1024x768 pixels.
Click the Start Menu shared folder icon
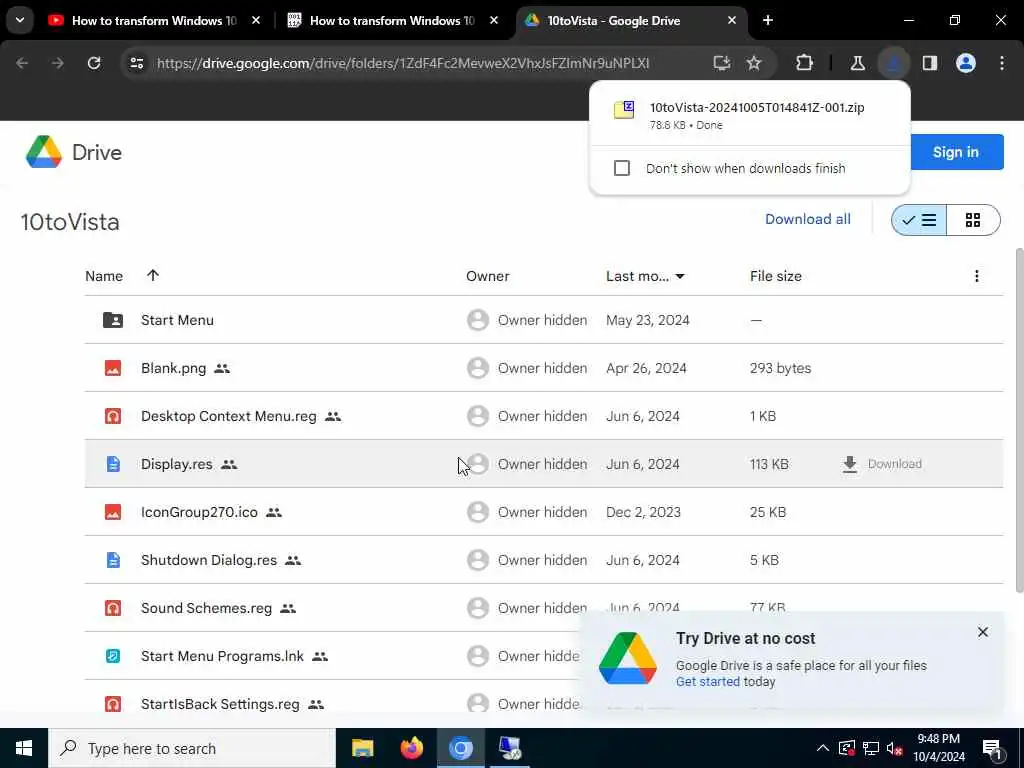click(113, 320)
